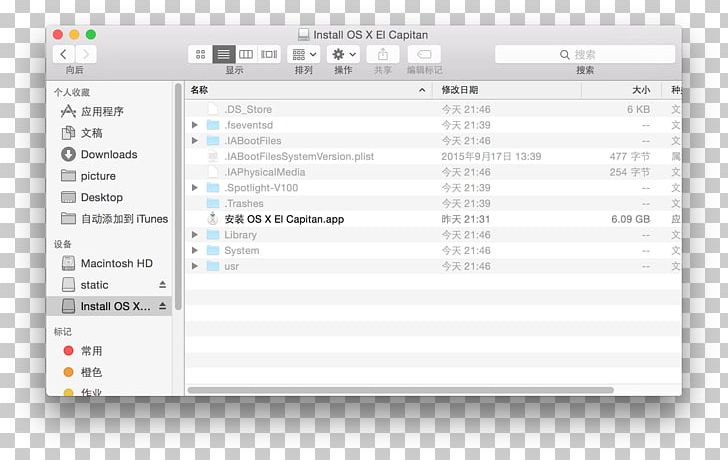
Task: Focus the search (搜索) field
Action: click(x=585, y=54)
